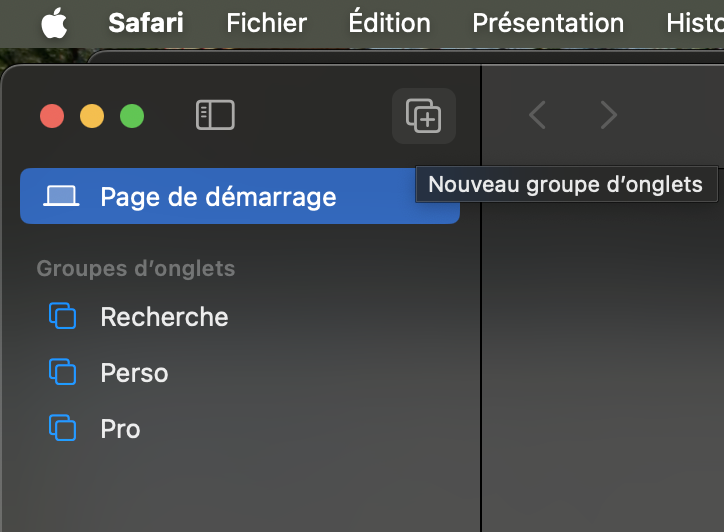Click the Pro tab group icon
Image resolution: width=724 pixels, height=532 pixels.
62,428
